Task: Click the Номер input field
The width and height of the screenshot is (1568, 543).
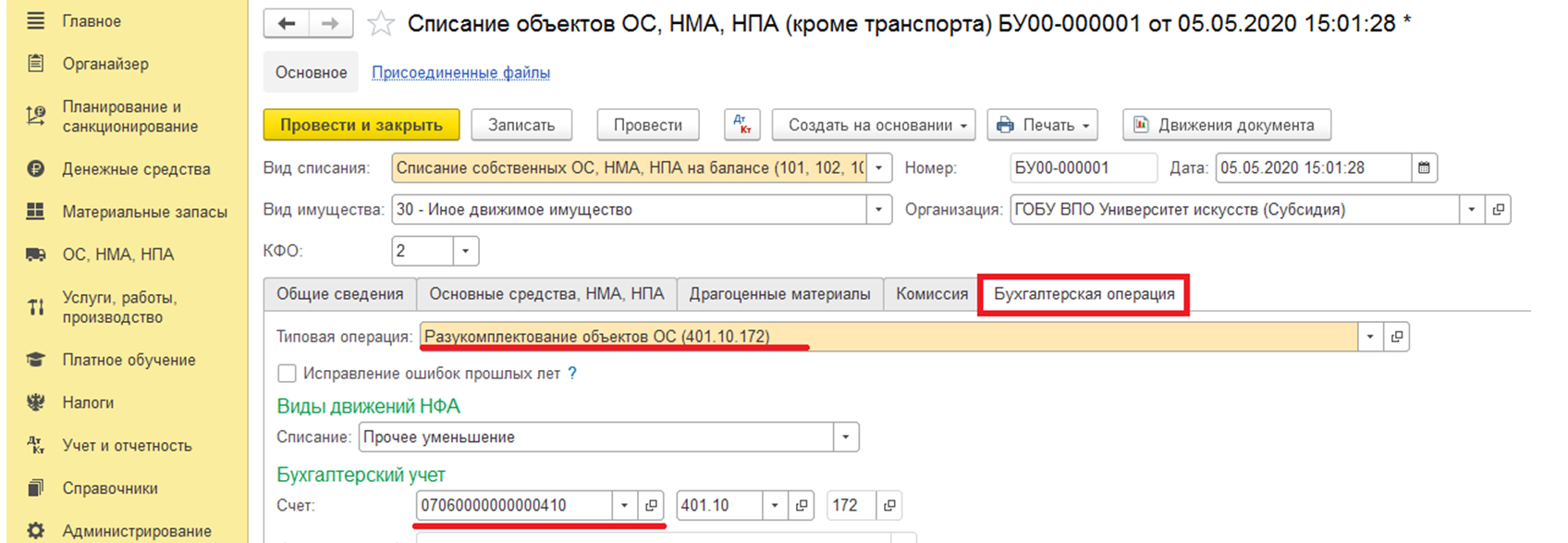Action: [1083, 167]
